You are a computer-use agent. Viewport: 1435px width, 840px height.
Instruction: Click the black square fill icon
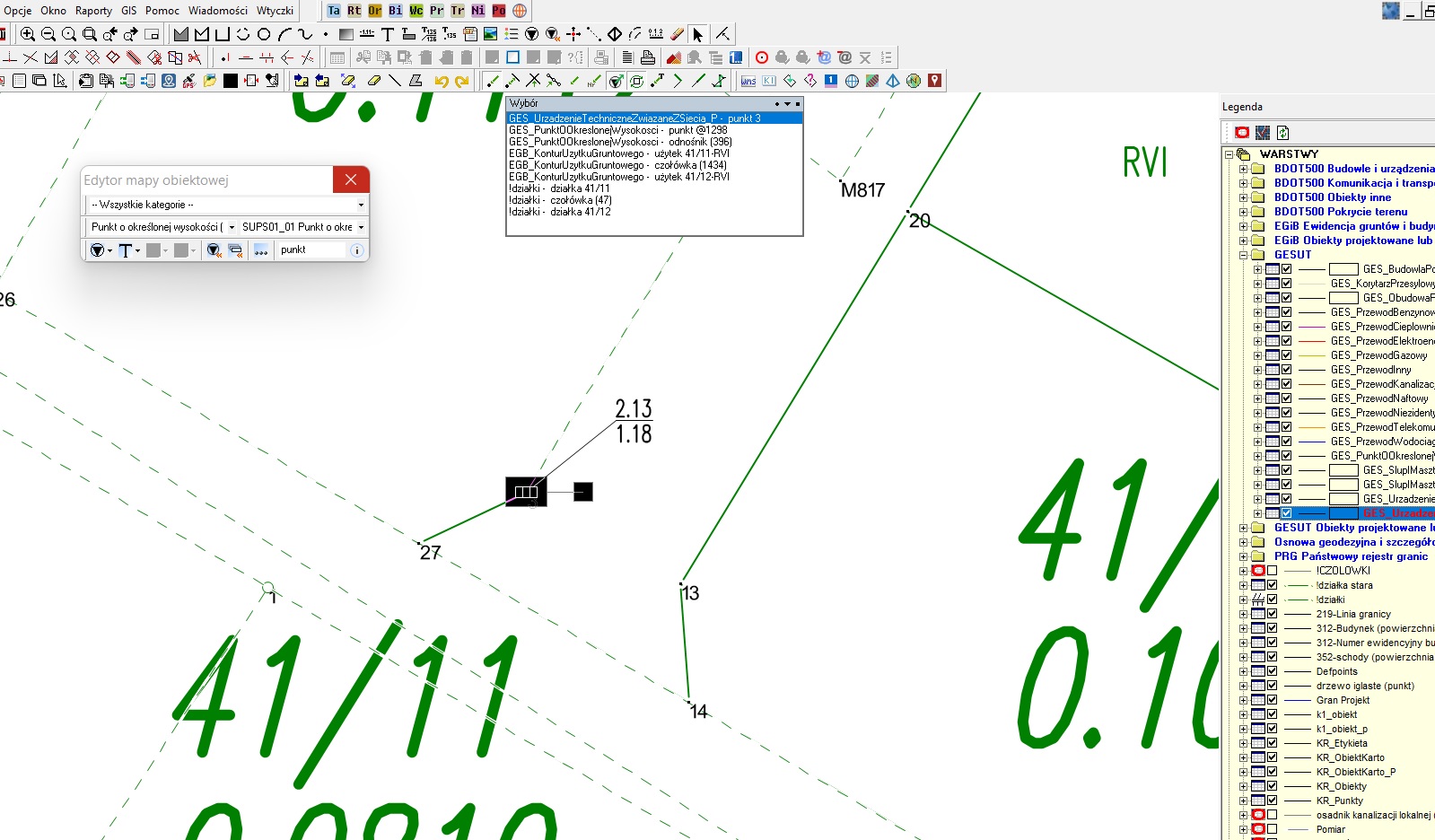tap(231, 81)
